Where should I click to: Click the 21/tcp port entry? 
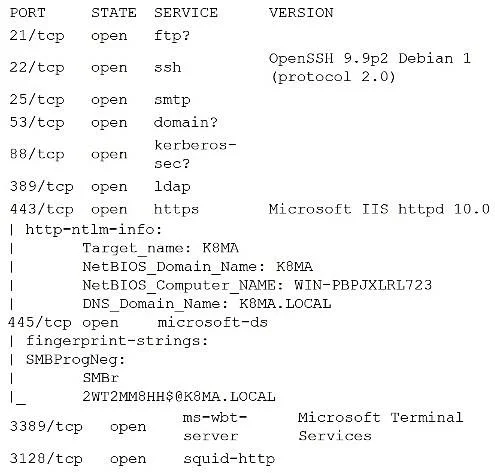pos(37,35)
